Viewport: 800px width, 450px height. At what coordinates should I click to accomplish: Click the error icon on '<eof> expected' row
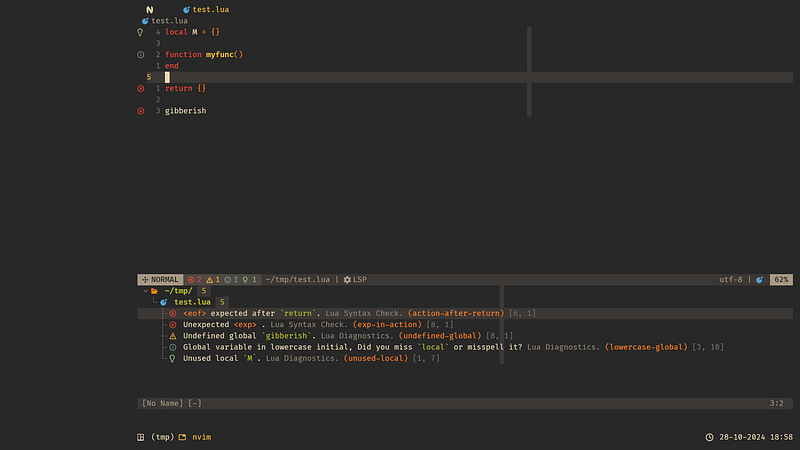(173, 313)
